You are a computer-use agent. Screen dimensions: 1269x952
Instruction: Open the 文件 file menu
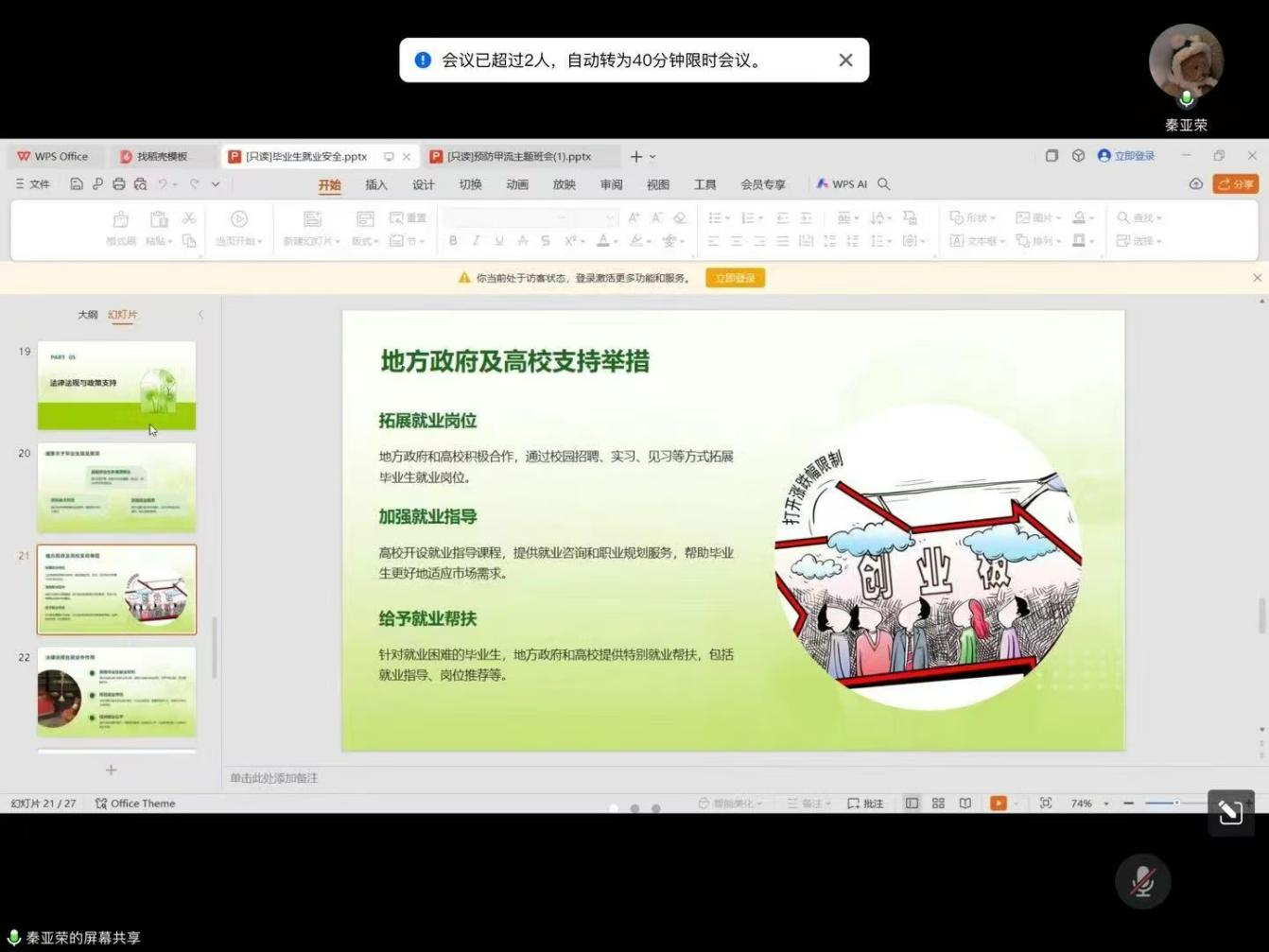pyautogui.click(x=33, y=184)
